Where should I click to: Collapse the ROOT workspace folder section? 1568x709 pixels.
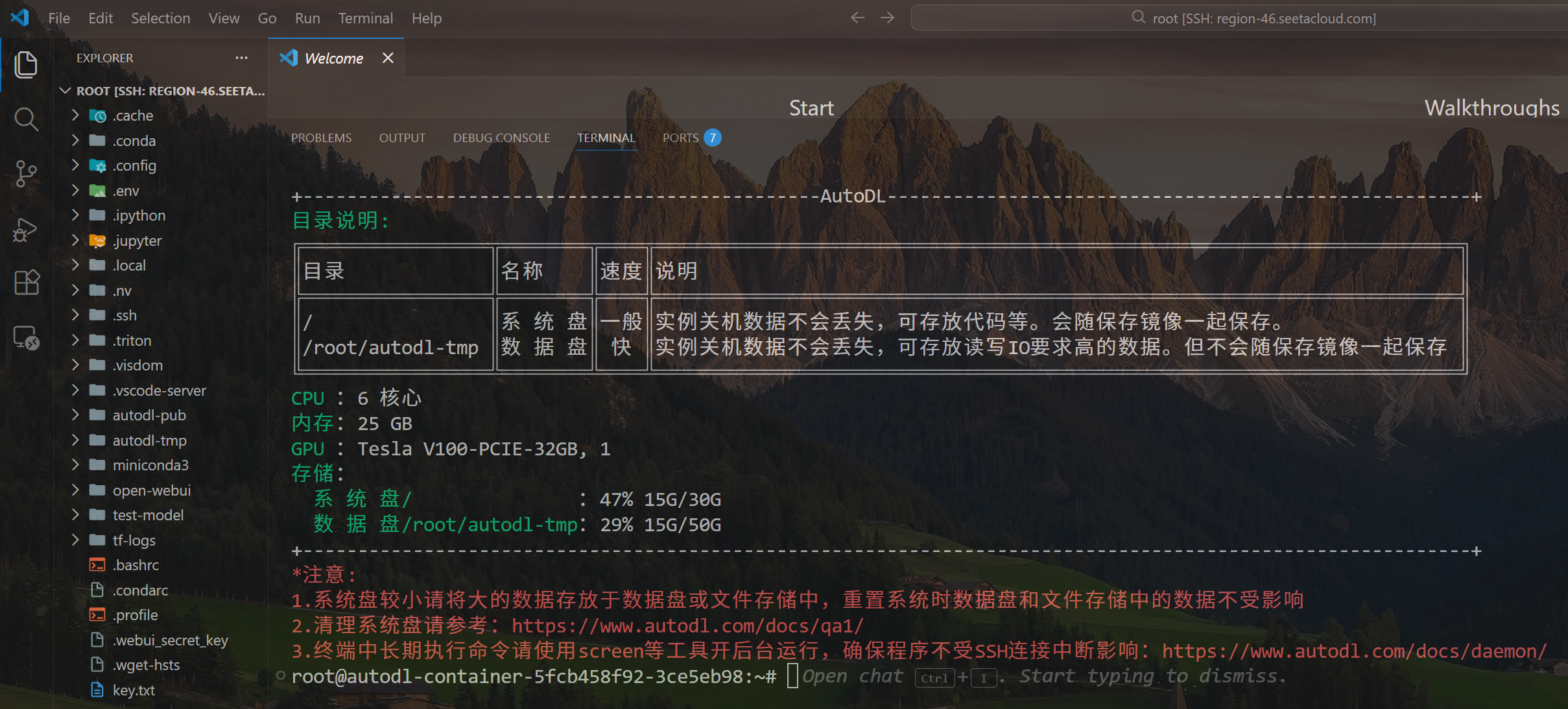pyautogui.click(x=65, y=91)
